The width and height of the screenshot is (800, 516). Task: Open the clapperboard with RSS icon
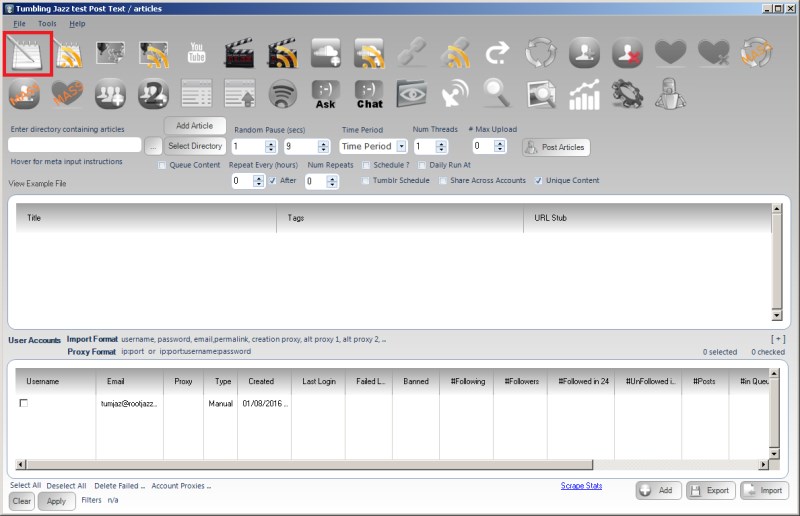tap(282, 53)
